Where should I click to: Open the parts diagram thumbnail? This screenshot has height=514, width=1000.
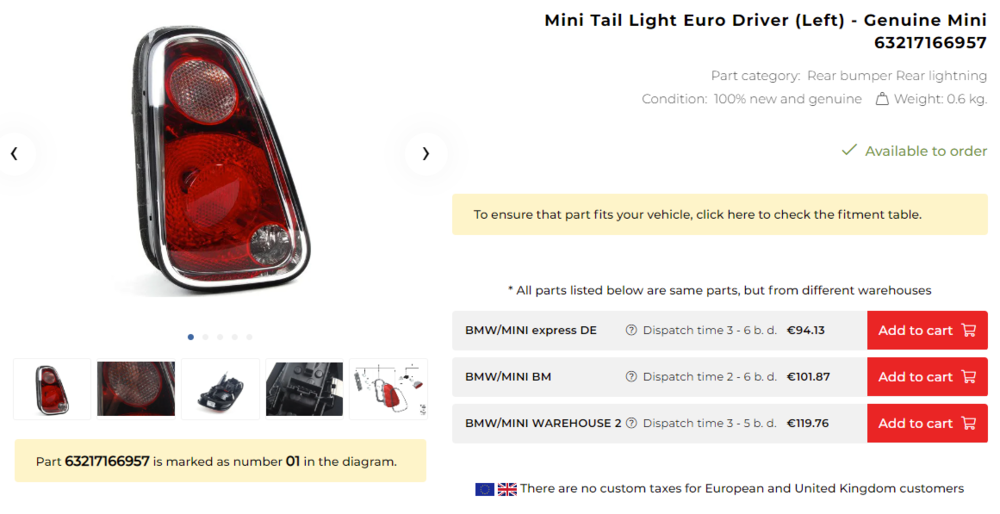(388, 389)
